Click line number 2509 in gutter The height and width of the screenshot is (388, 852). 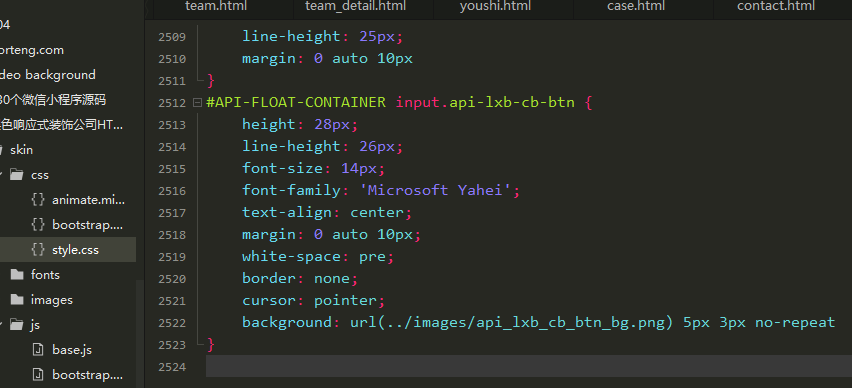point(172,37)
